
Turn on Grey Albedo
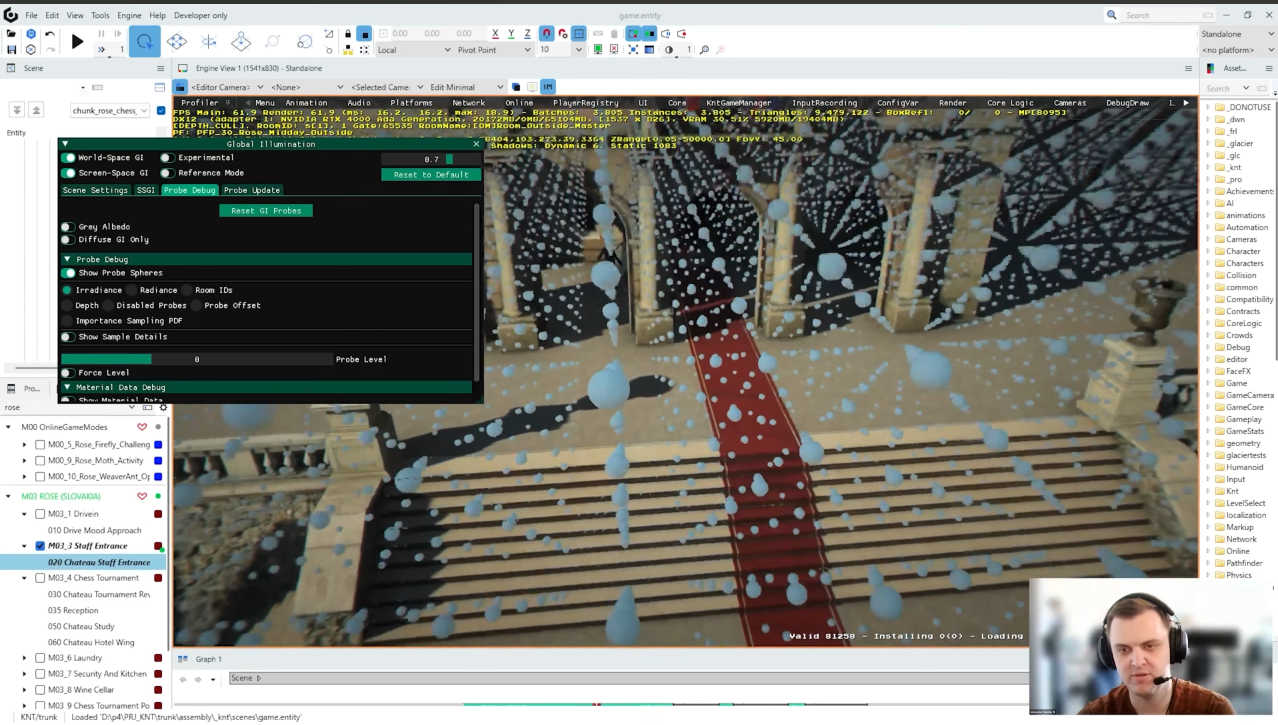pos(67,227)
